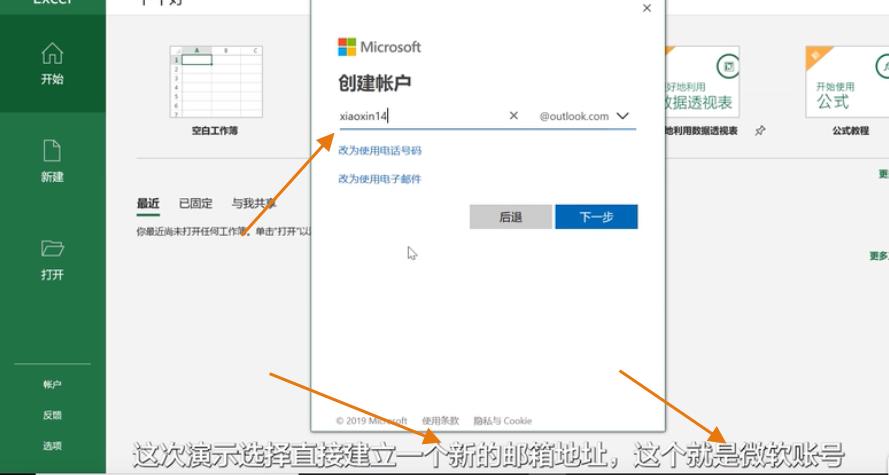The image size is (889, 475).
Task: Click 改为使用电子邮件 link
Action: pos(380,179)
